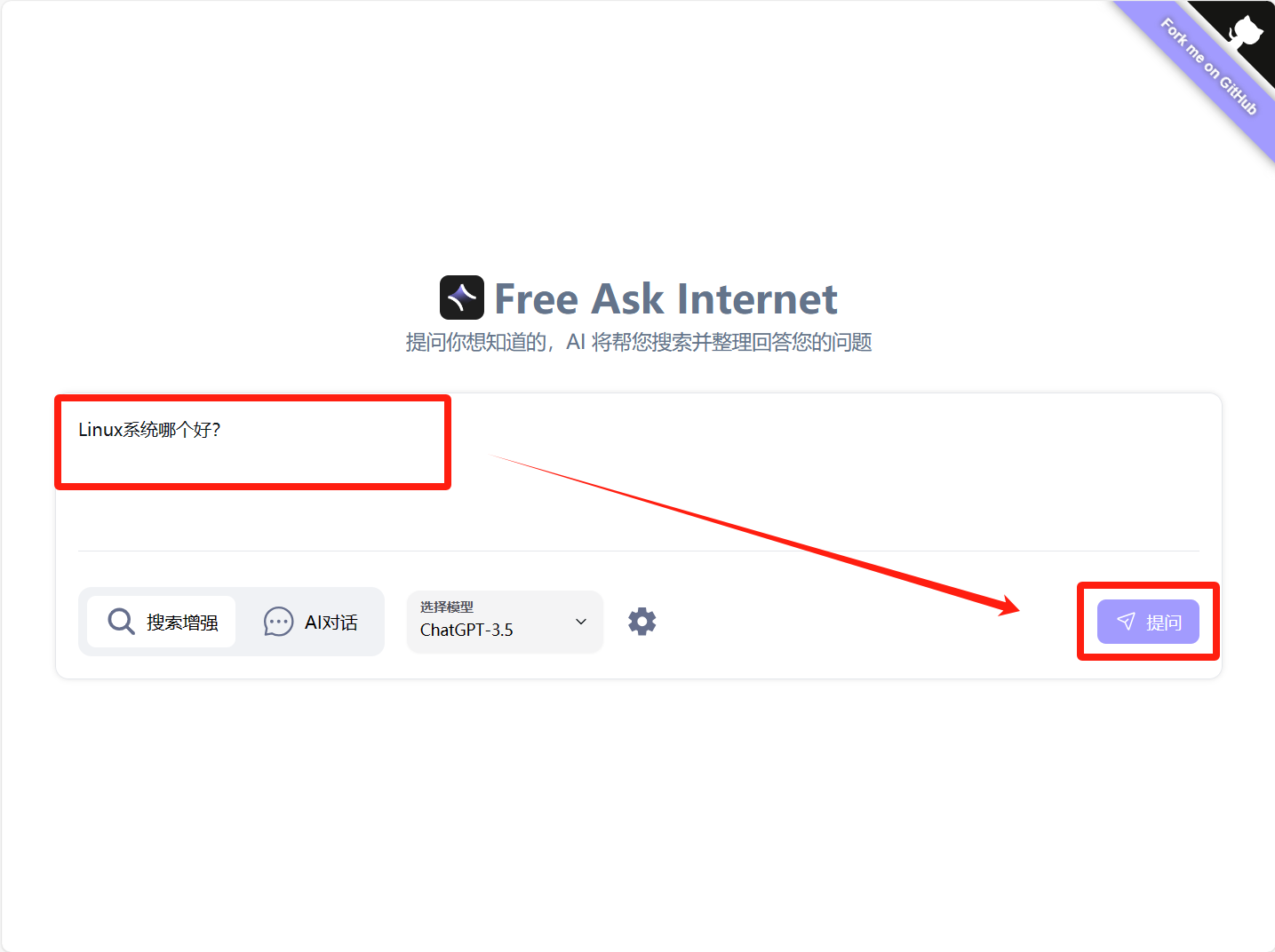The width and height of the screenshot is (1275, 952).
Task: Open the ChatGPT-3.5 model selector
Action: coord(505,622)
